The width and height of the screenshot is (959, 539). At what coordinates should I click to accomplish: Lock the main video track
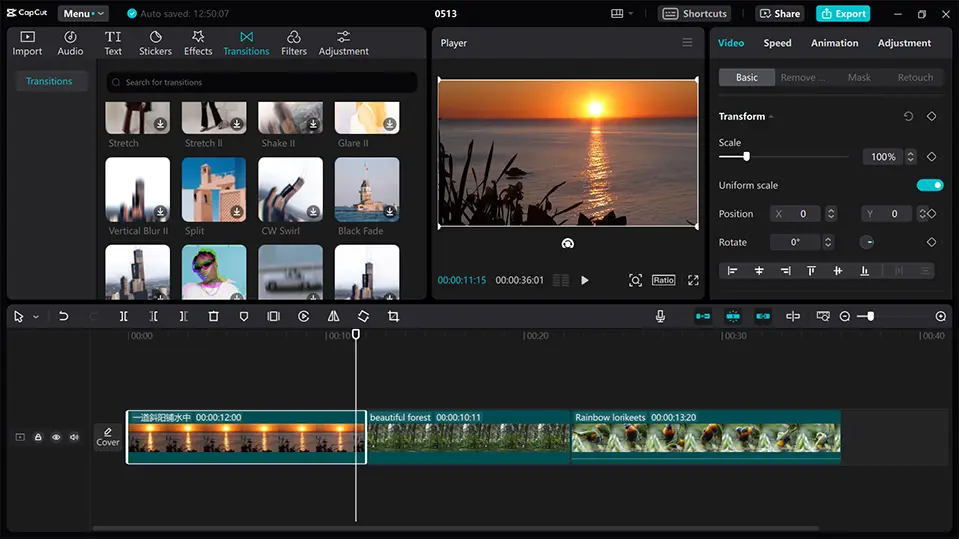click(x=38, y=437)
